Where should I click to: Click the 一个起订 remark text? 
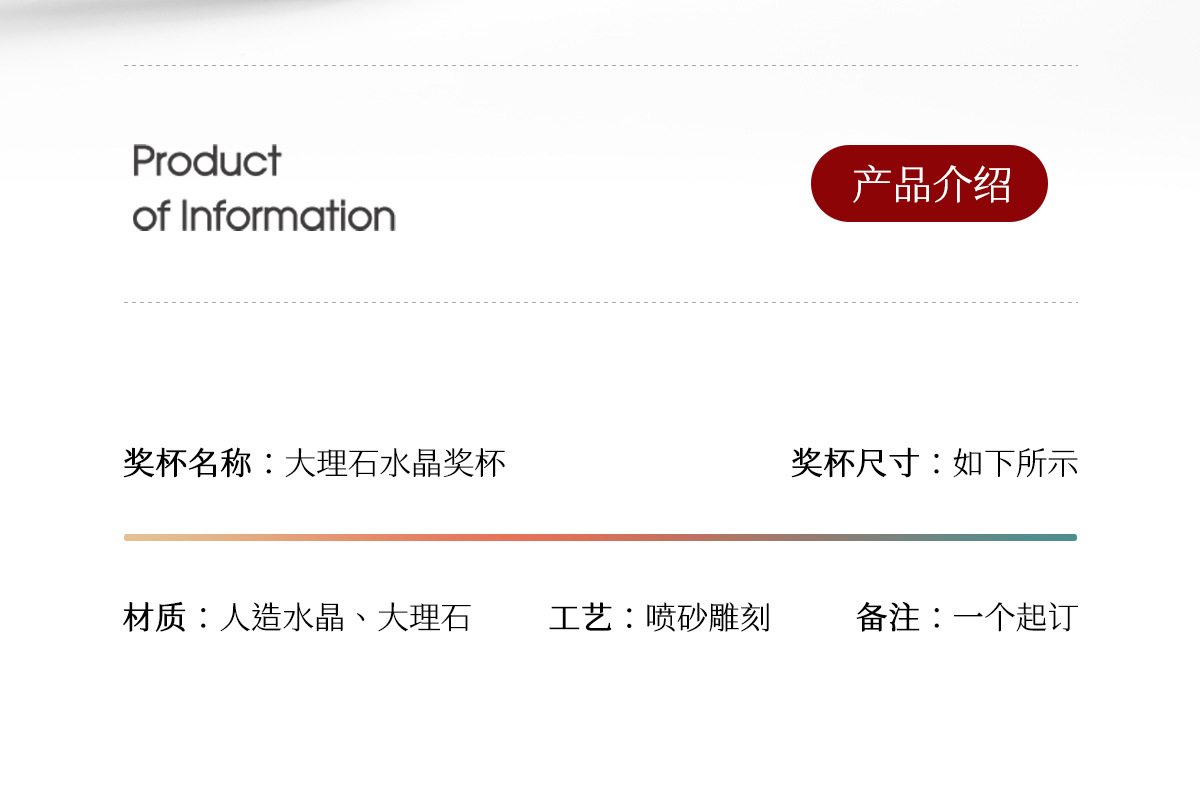click(x=1015, y=617)
